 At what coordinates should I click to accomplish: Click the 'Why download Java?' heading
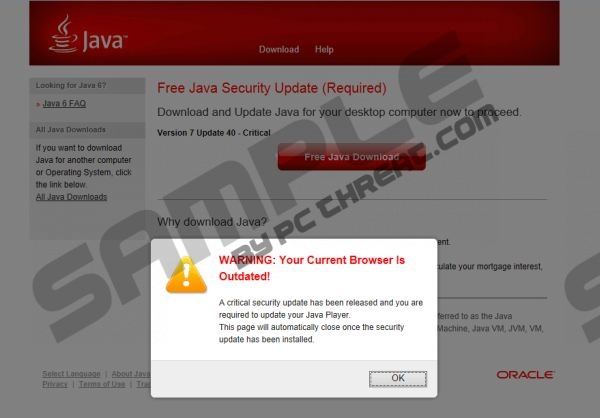pos(212,222)
